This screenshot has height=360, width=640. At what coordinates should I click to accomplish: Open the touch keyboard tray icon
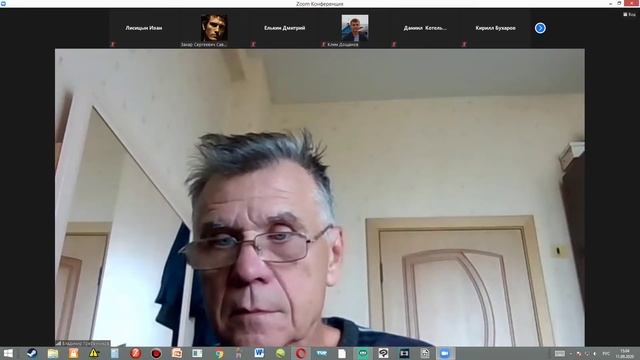pos(560,353)
